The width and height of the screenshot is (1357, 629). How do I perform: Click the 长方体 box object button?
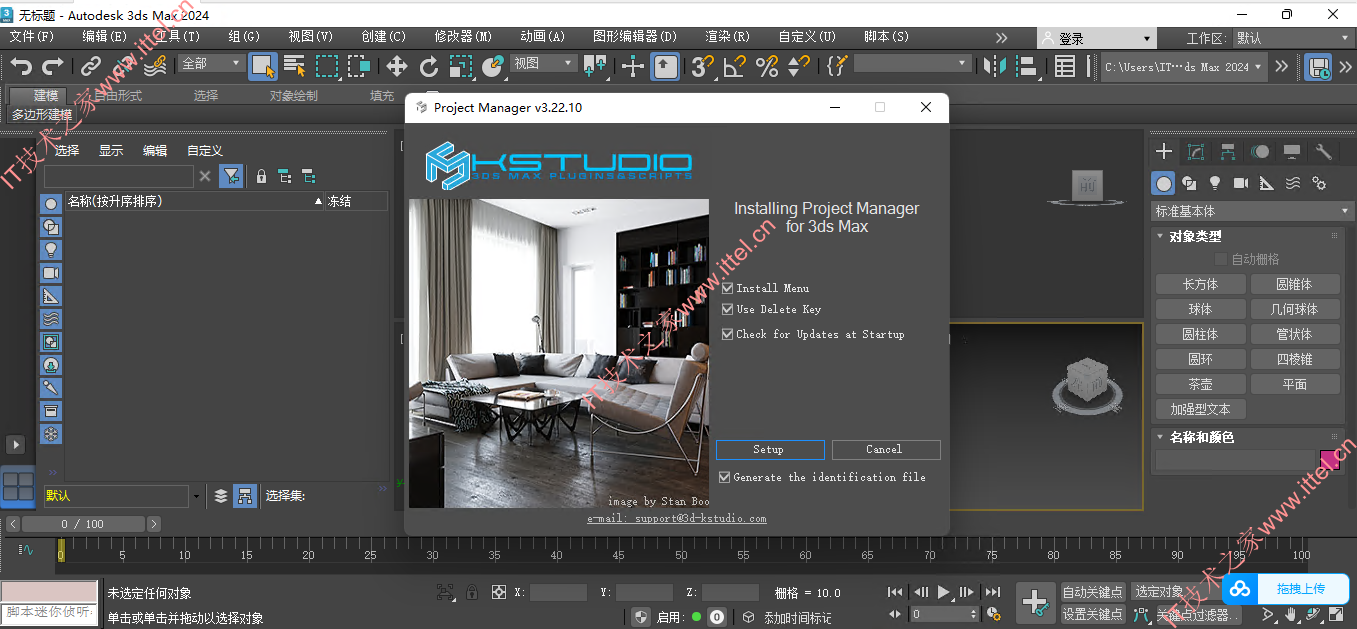click(x=1200, y=284)
